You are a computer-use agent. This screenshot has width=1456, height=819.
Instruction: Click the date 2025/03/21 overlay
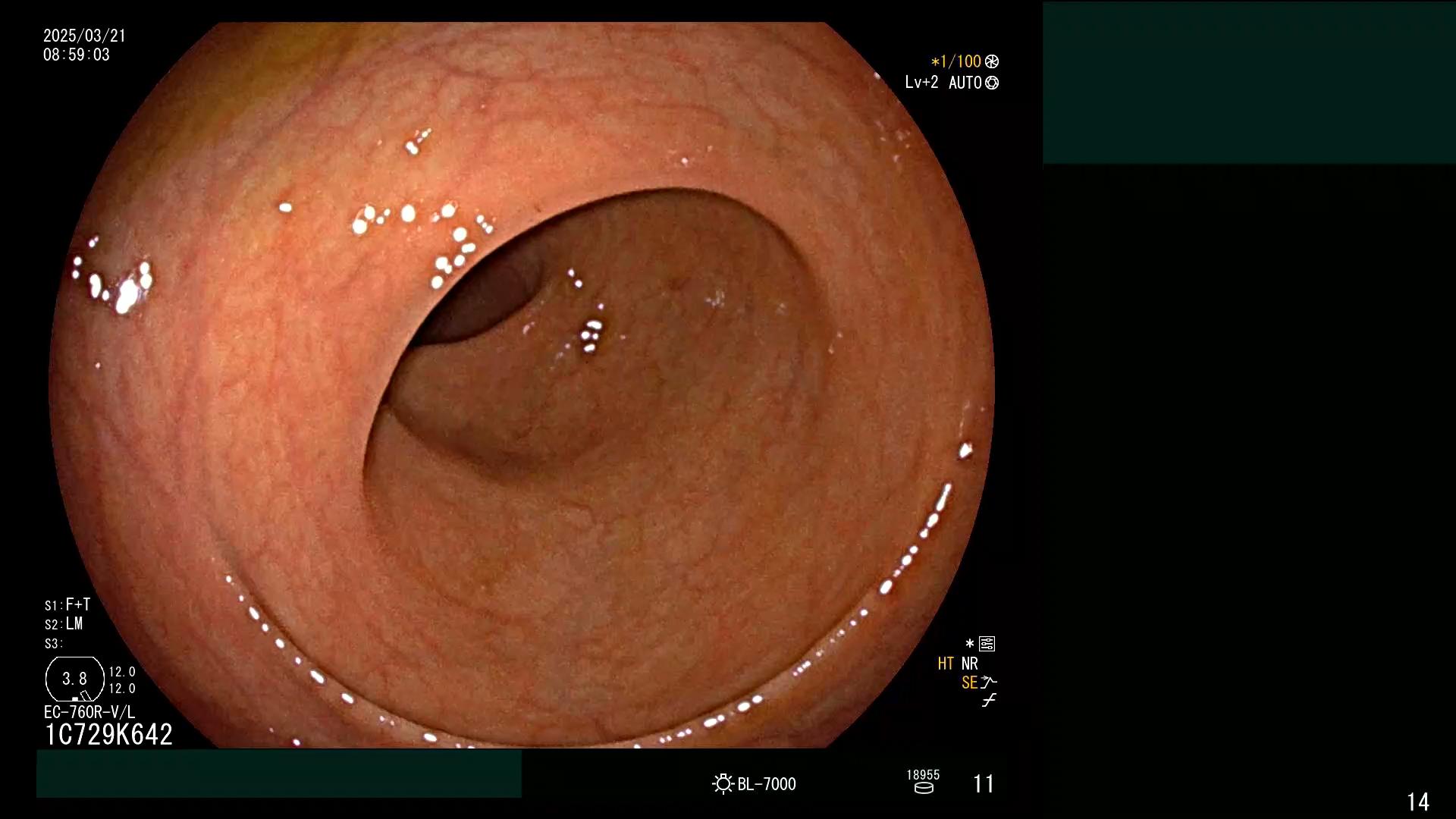coord(84,36)
